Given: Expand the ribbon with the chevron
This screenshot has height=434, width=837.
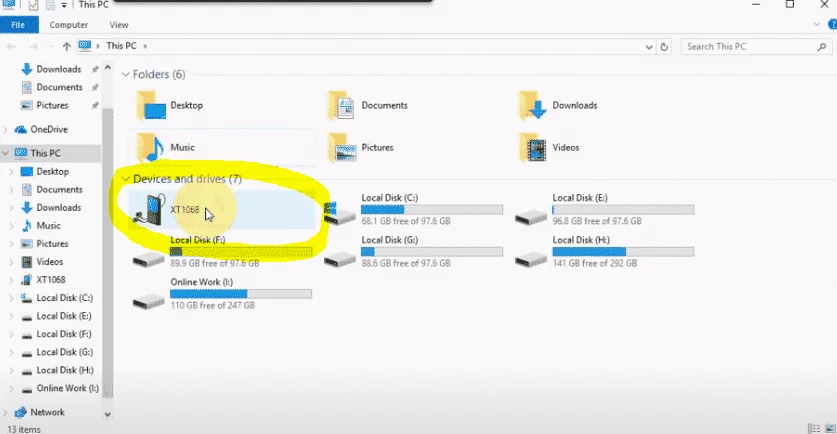Looking at the screenshot, I should pos(816,25).
